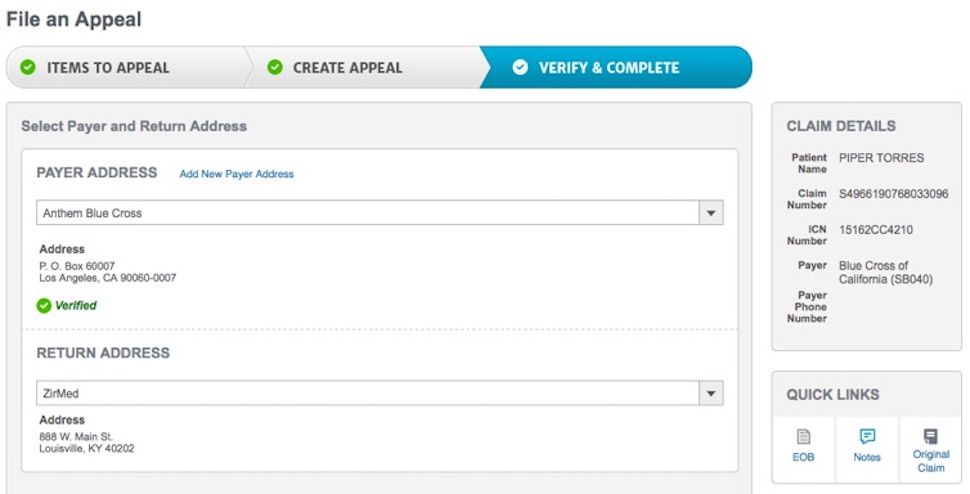970x494 pixels.
Task: Open the ZirMed return address combo box
Action: 368,394
